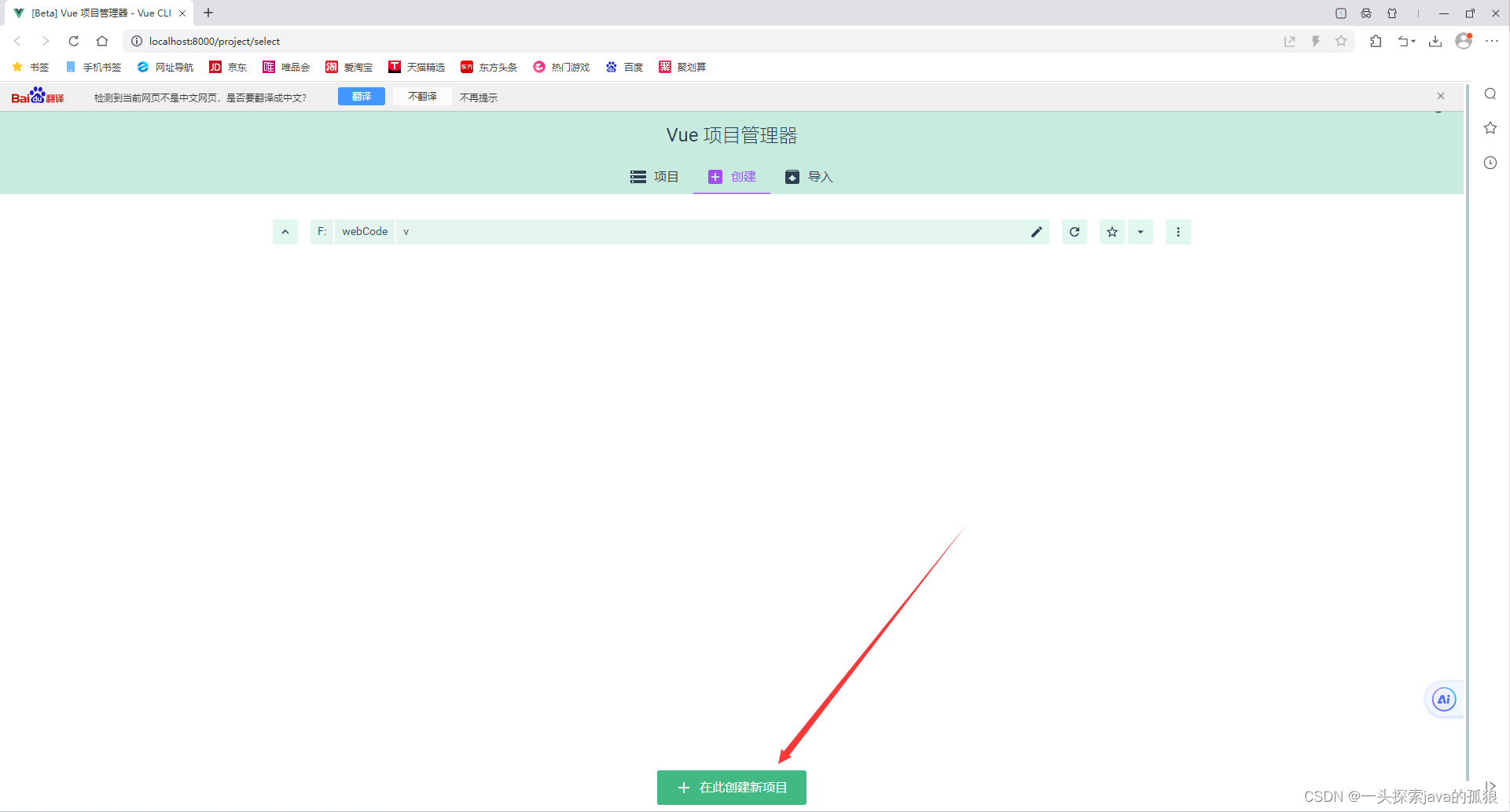Open the AI assistant floating button
This screenshot has height=812, width=1510.
1444,700
